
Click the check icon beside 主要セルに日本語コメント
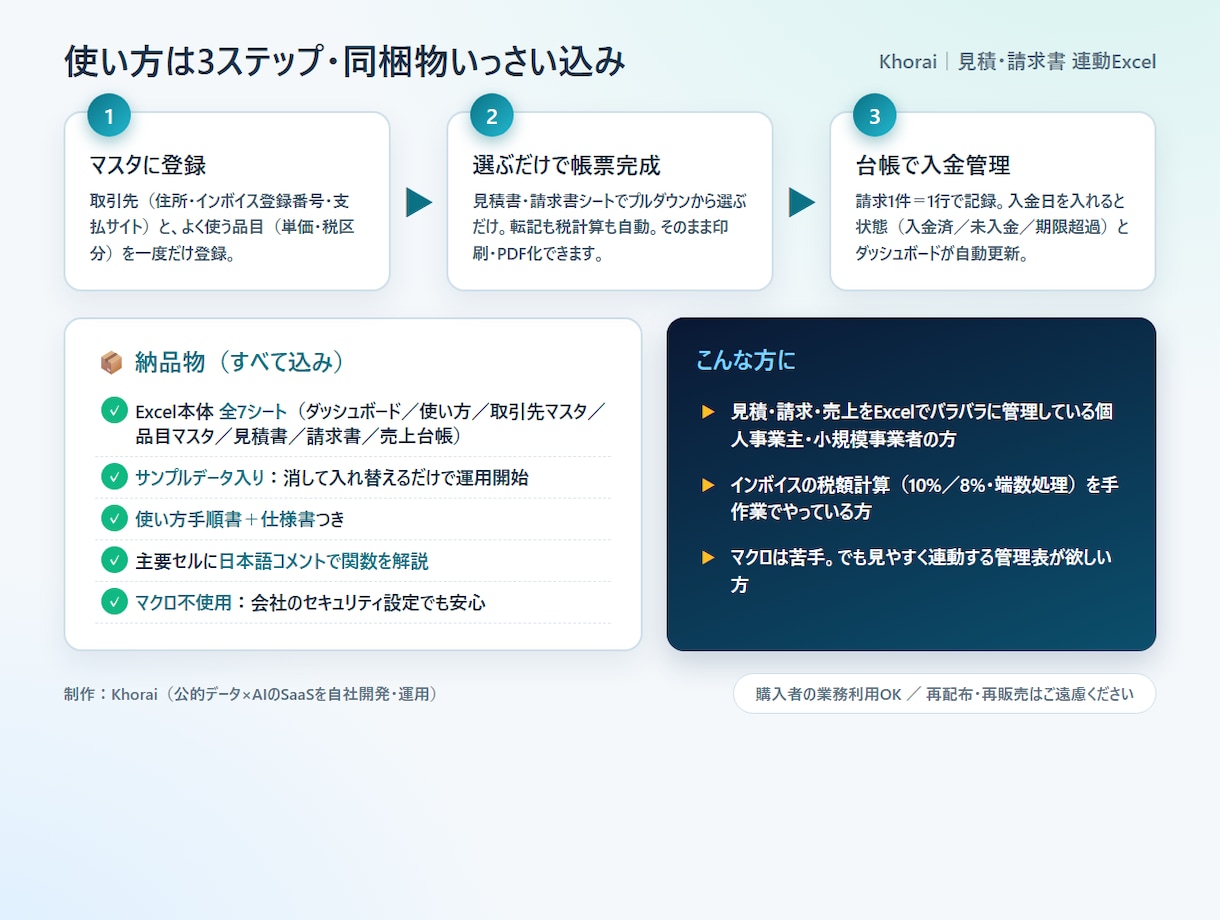(114, 560)
